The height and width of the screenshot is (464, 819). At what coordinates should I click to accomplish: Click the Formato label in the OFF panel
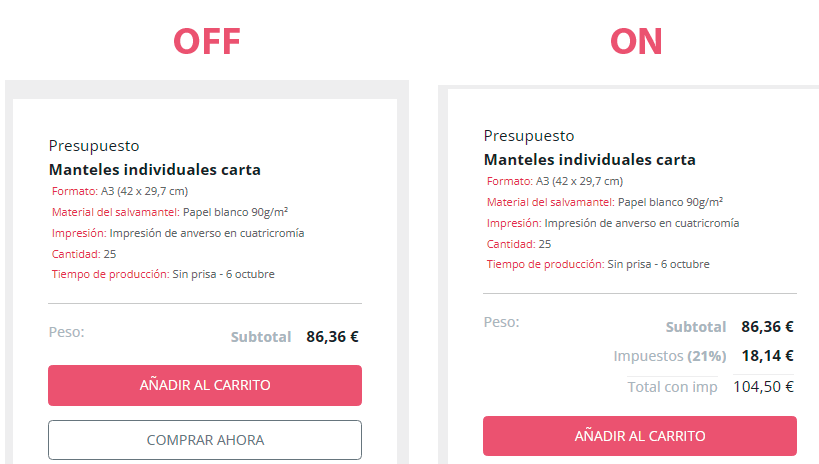click(x=75, y=191)
